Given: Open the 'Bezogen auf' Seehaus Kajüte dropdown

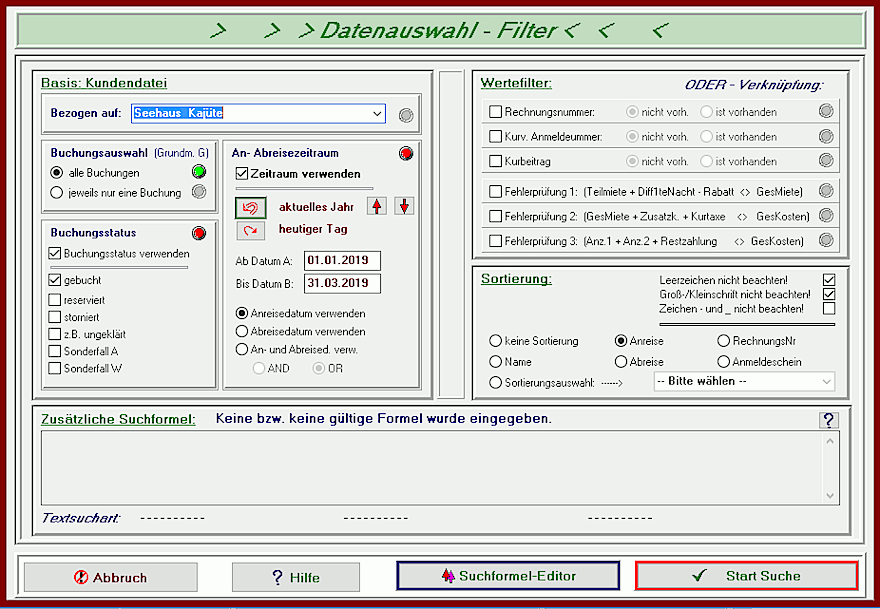Looking at the screenshot, I should pos(376,114).
